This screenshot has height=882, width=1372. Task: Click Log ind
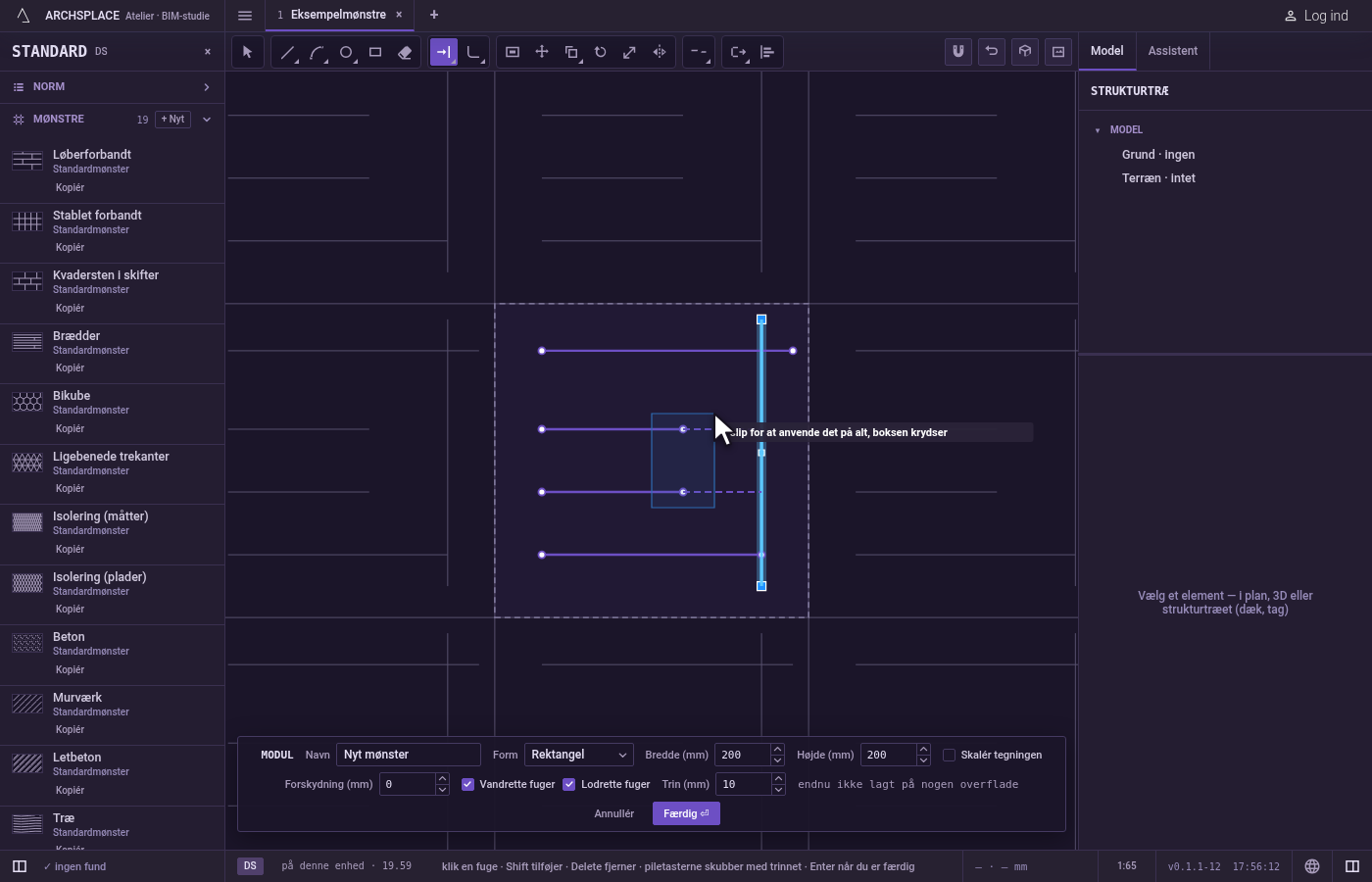[x=1316, y=16]
